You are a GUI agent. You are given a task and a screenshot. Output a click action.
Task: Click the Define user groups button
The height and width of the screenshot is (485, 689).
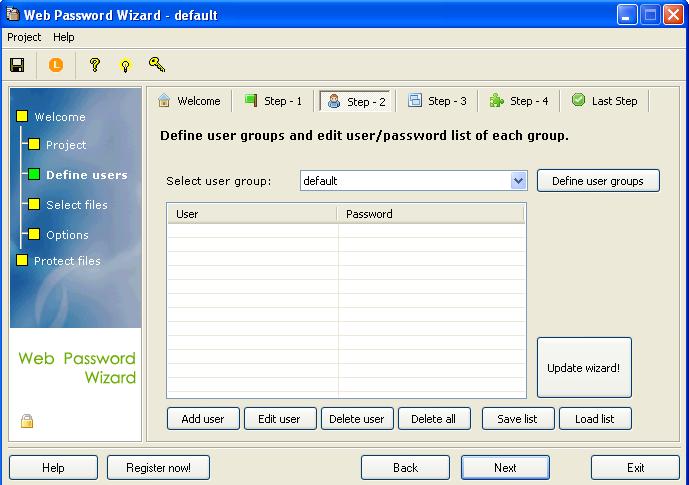[x=598, y=181]
